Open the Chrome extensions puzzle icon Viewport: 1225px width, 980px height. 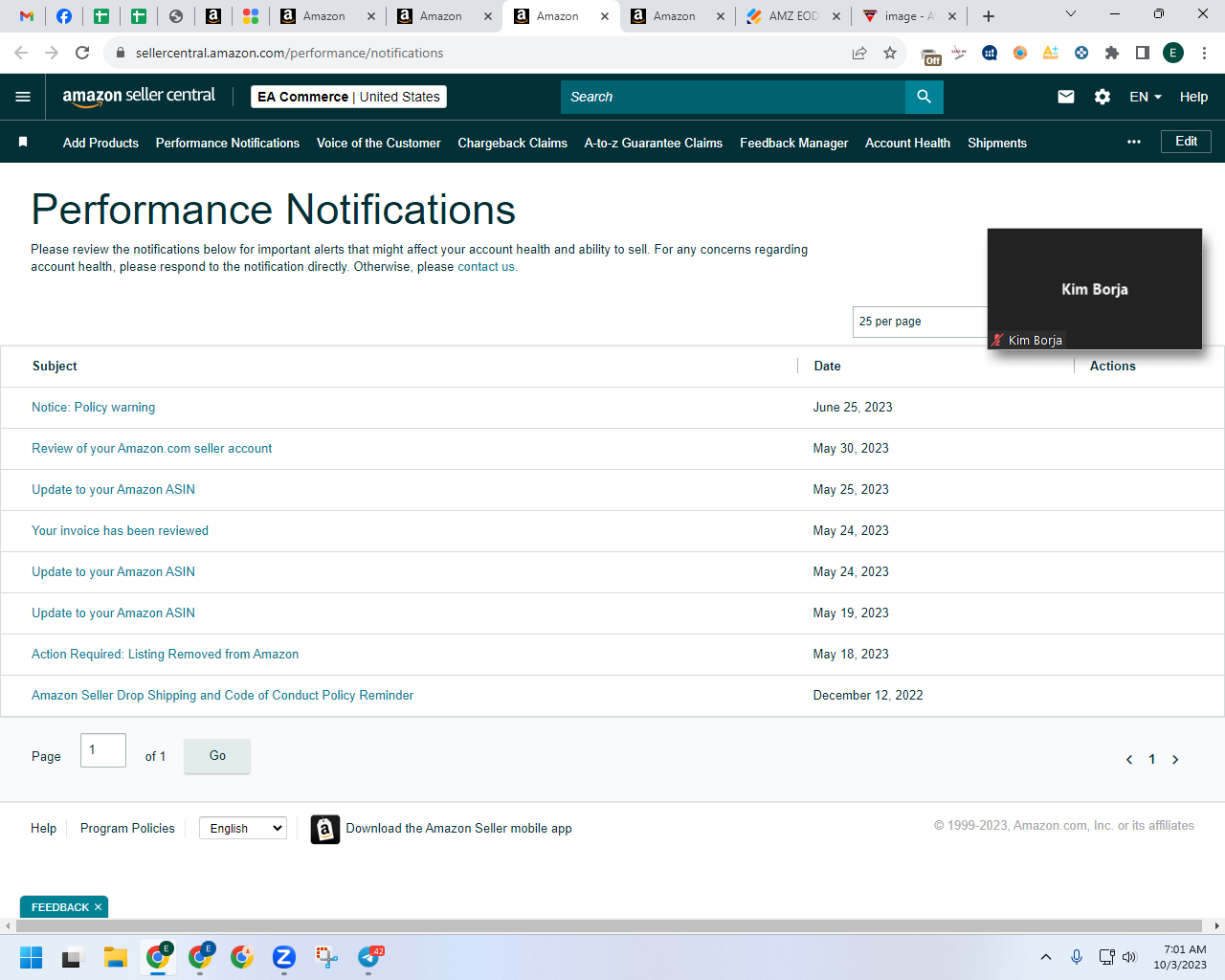[x=1112, y=53]
